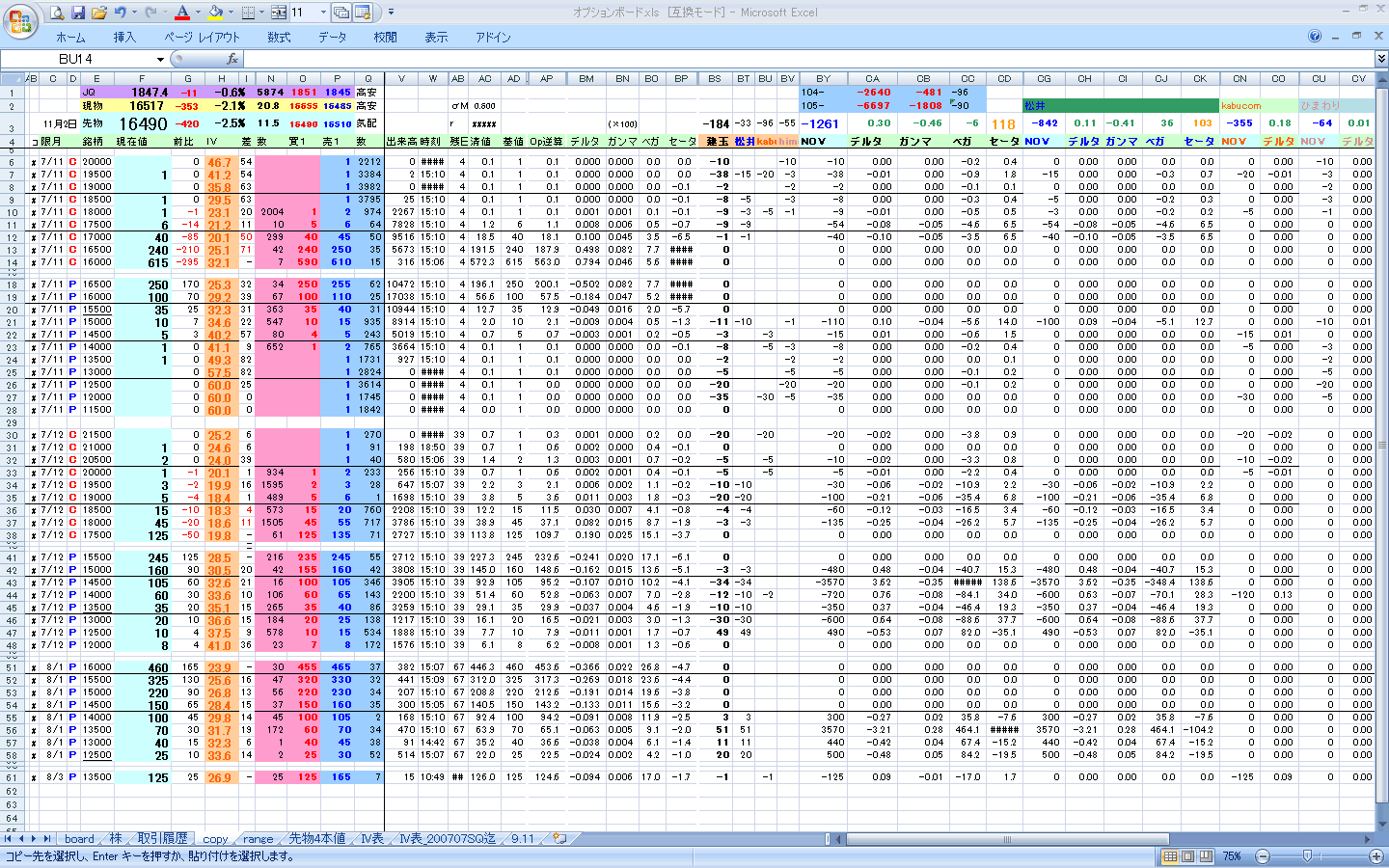Click the zoom in plus button
The width and height of the screenshot is (1389, 868).
pyautogui.click(x=1375, y=856)
